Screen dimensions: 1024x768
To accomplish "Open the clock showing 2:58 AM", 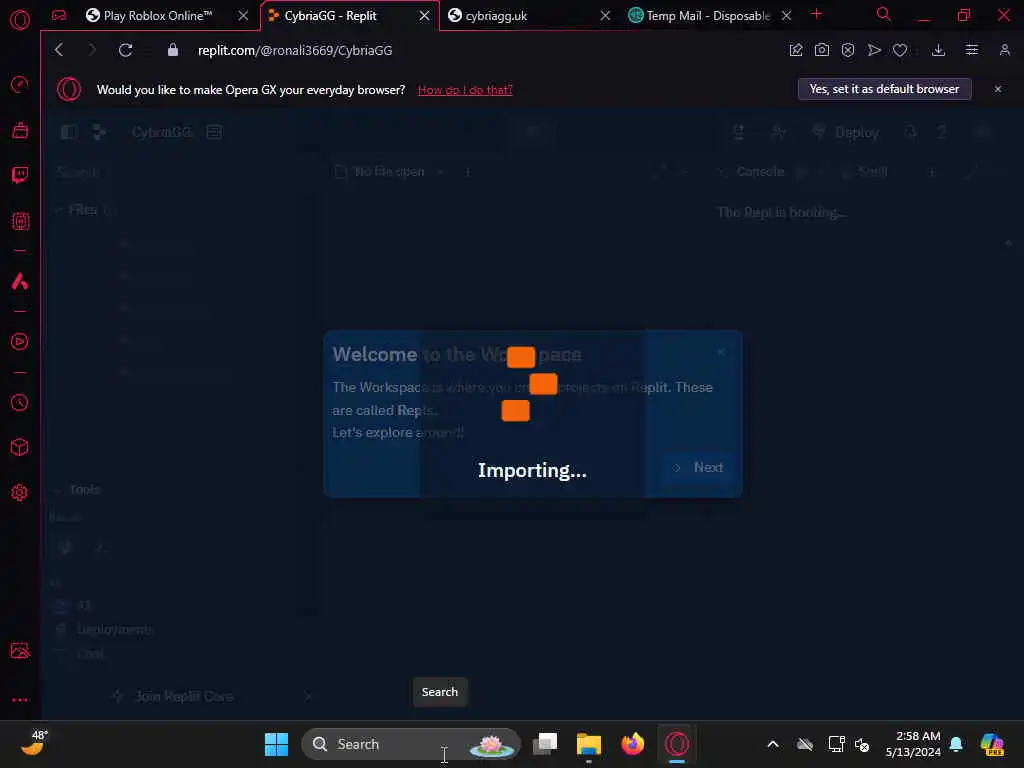I will coord(914,744).
